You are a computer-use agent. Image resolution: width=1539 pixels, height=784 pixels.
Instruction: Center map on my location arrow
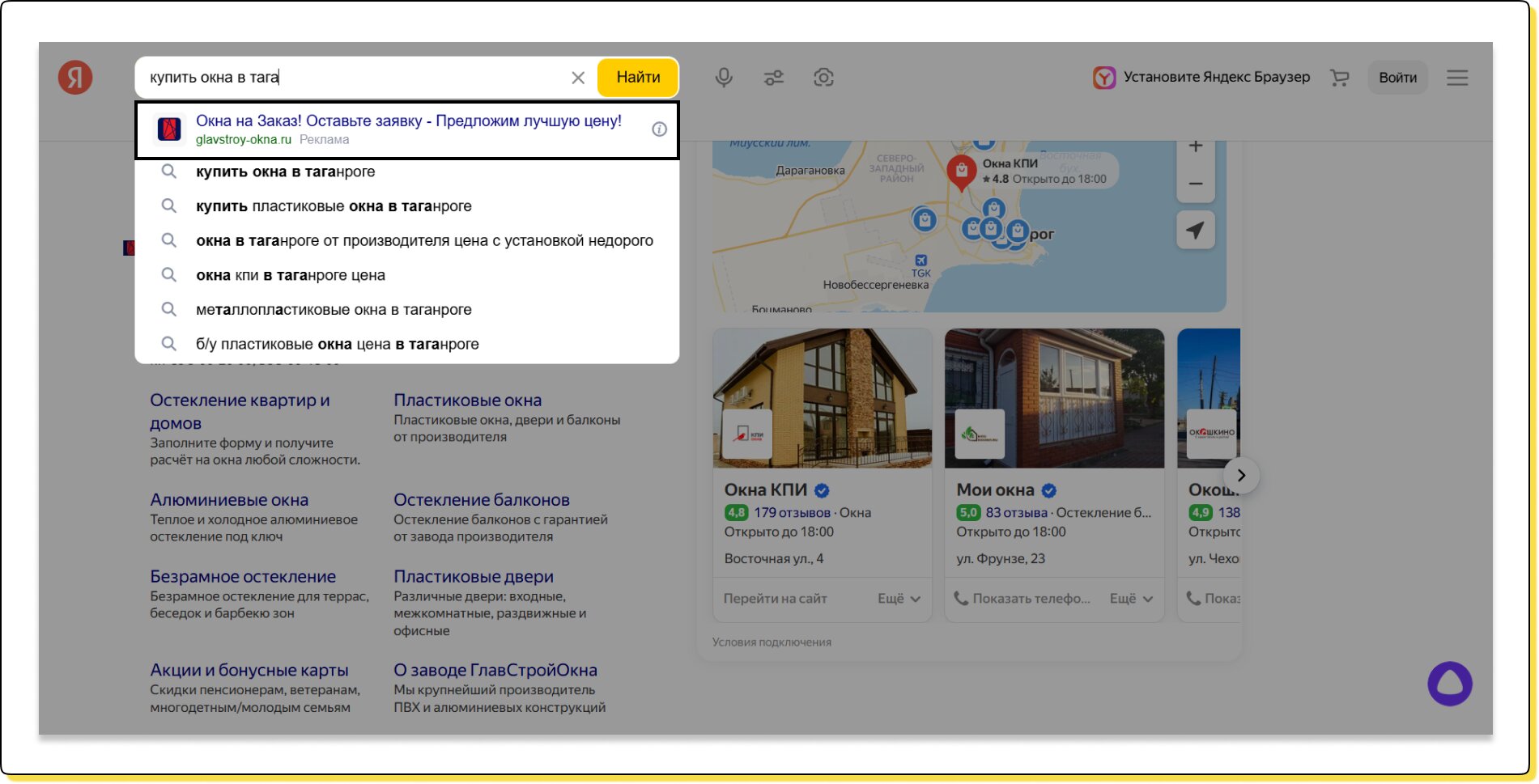click(x=1196, y=231)
